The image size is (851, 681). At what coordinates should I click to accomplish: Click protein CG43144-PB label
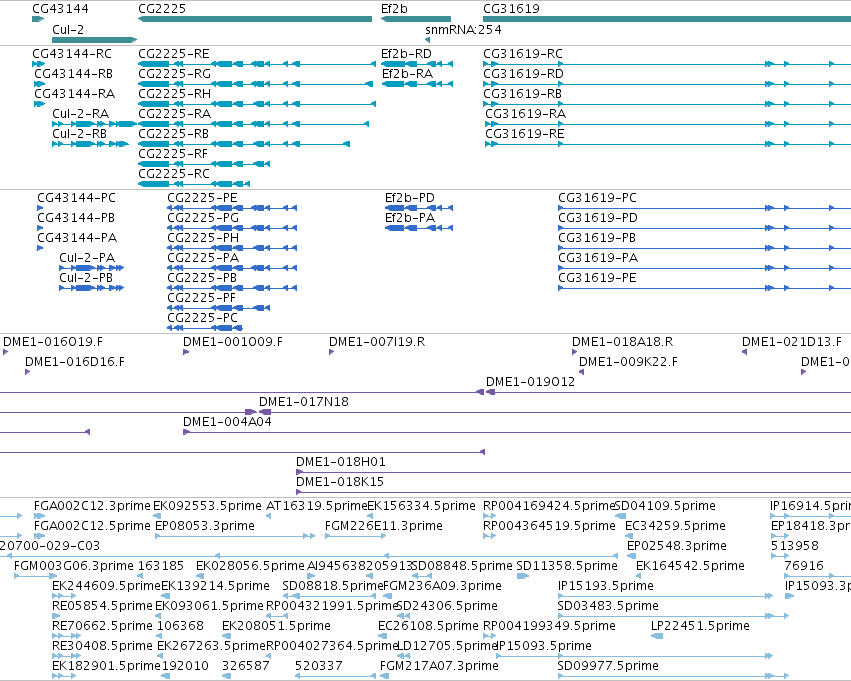tap(75, 218)
